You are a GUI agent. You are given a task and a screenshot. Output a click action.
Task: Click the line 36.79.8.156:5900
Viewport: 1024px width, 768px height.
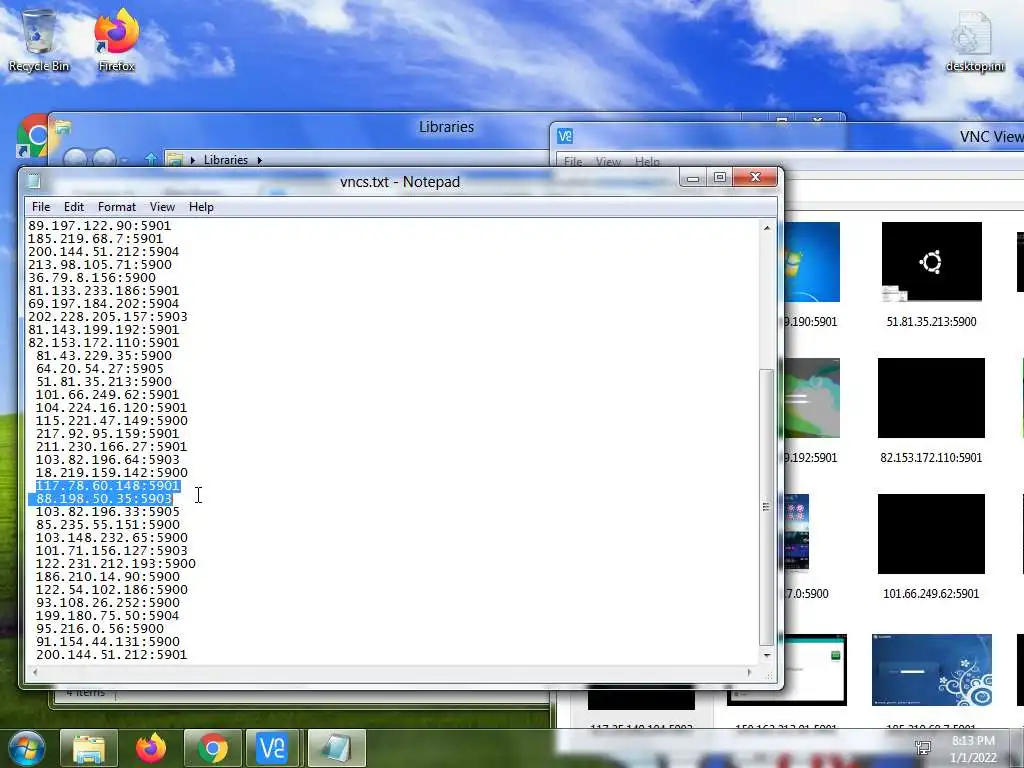[x=92, y=278]
